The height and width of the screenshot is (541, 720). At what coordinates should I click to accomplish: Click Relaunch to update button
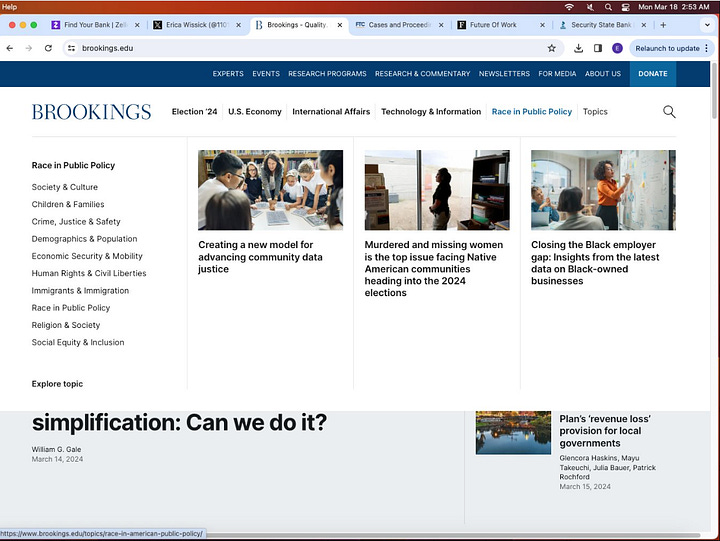click(x=671, y=48)
